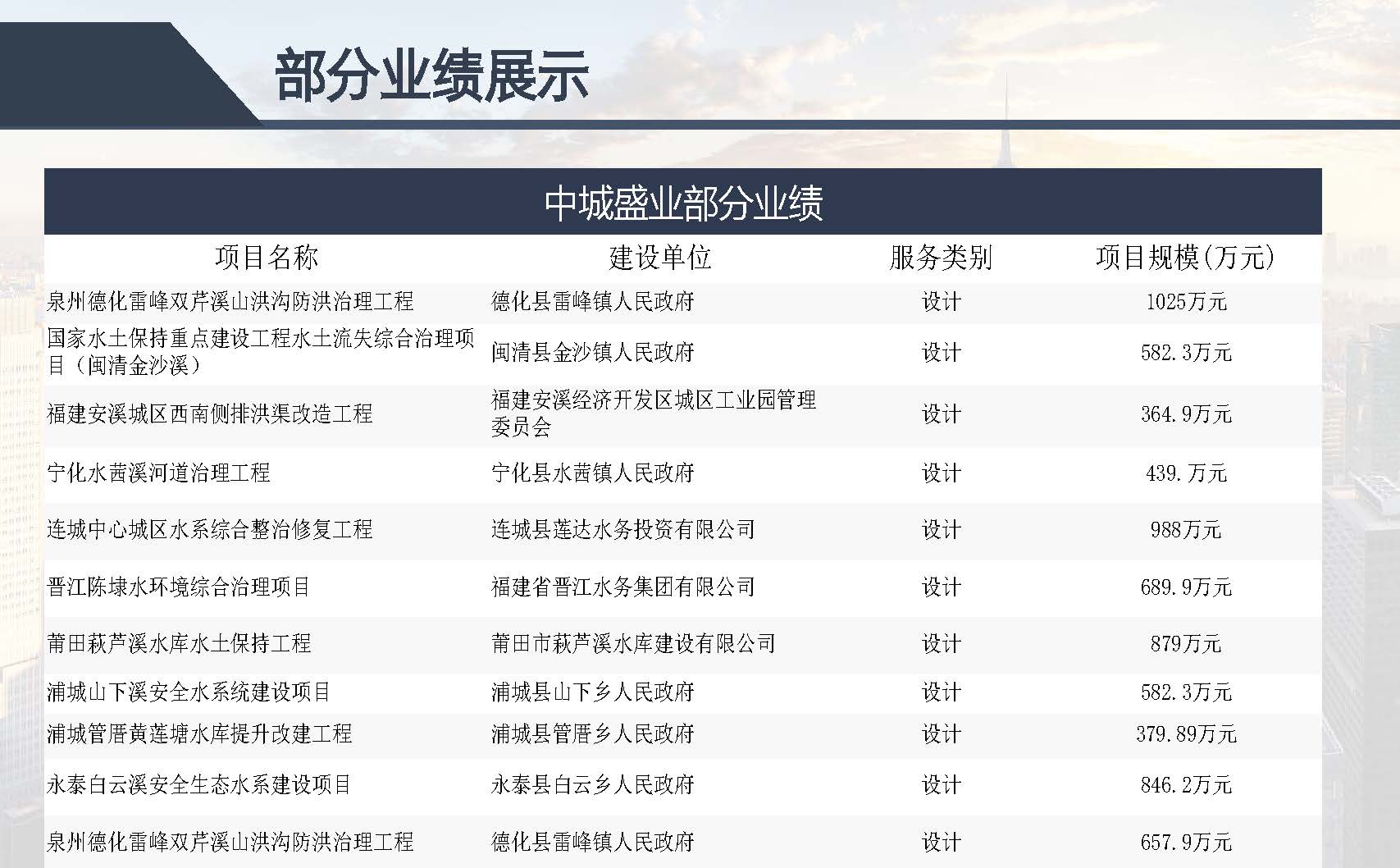
Task: Click the '439.万元' cell
Action: tap(1186, 473)
